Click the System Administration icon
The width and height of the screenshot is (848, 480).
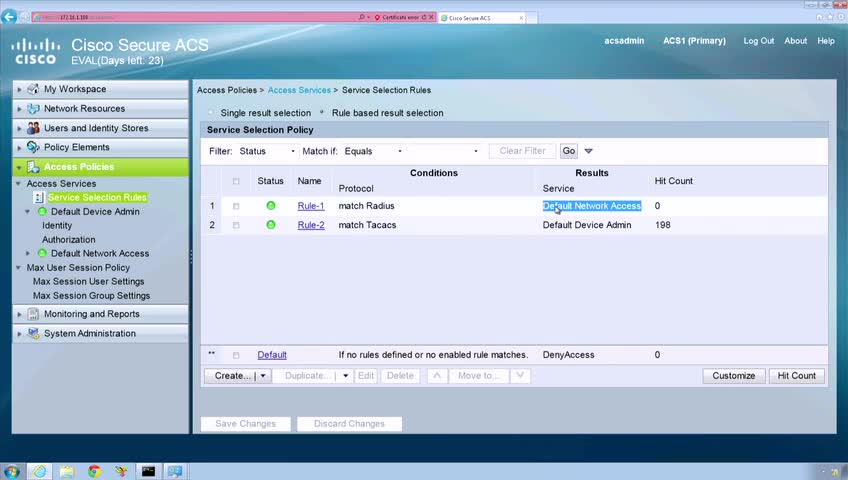point(33,334)
